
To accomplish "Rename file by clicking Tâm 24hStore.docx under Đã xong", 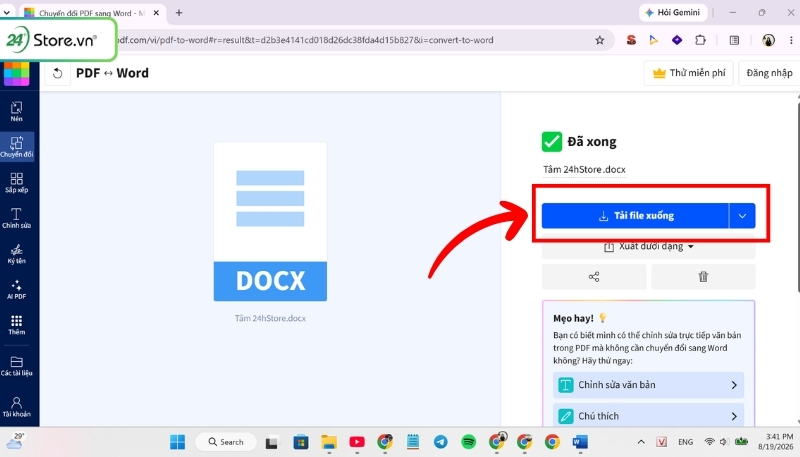I will coord(584,169).
